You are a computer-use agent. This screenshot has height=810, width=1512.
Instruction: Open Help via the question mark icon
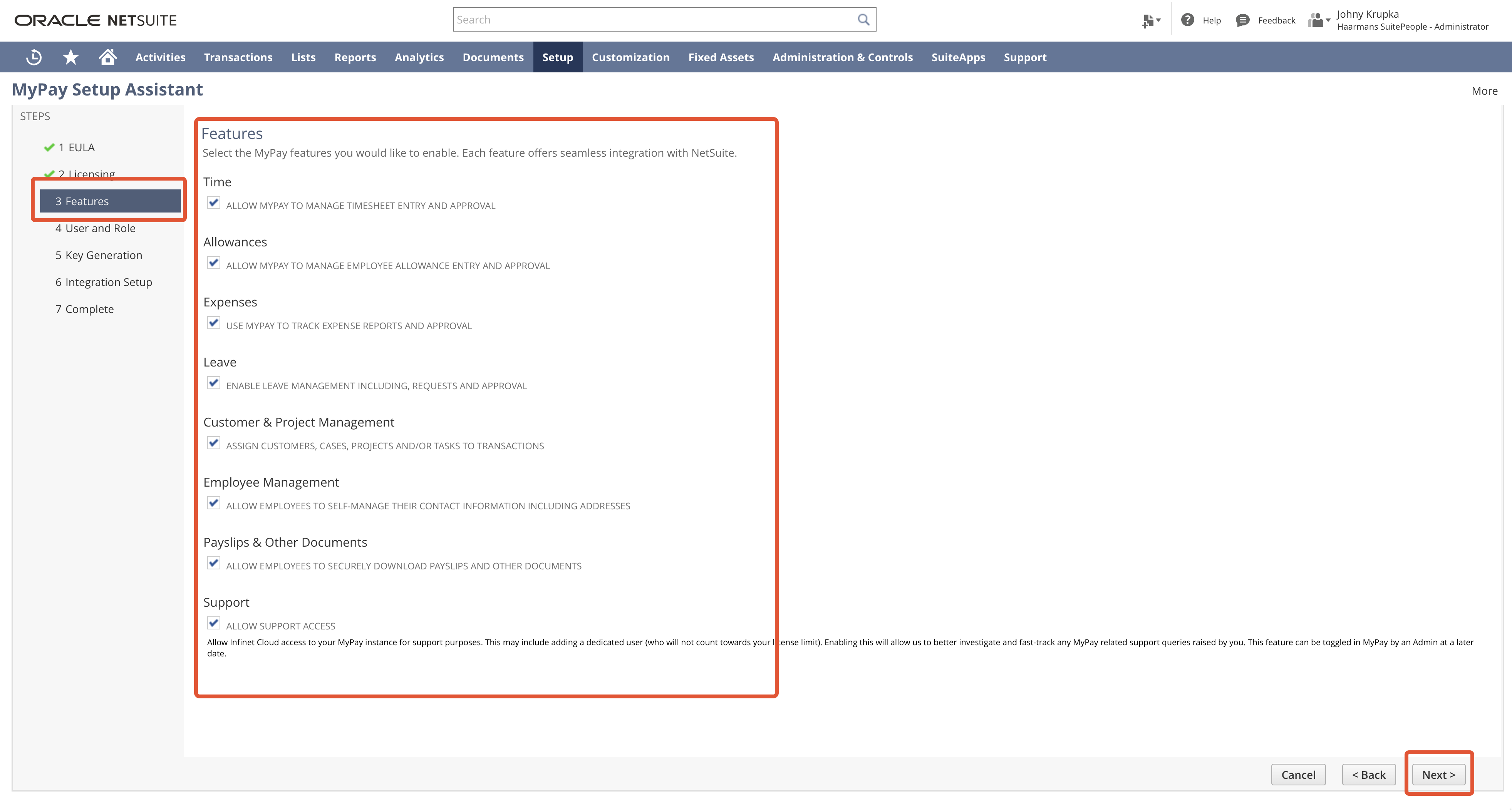coord(1187,19)
